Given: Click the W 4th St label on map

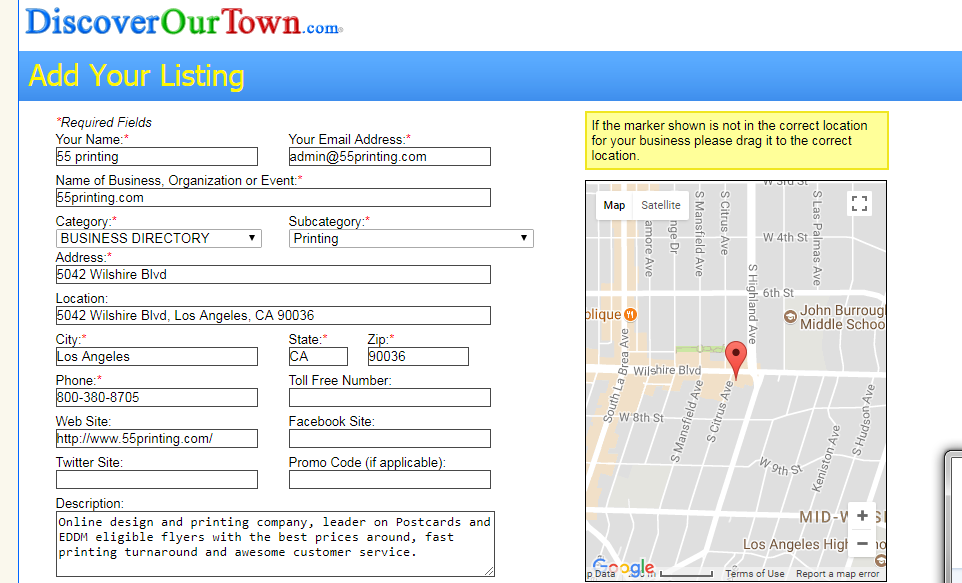Looking at the screenshot, I should tap(785, 237).
